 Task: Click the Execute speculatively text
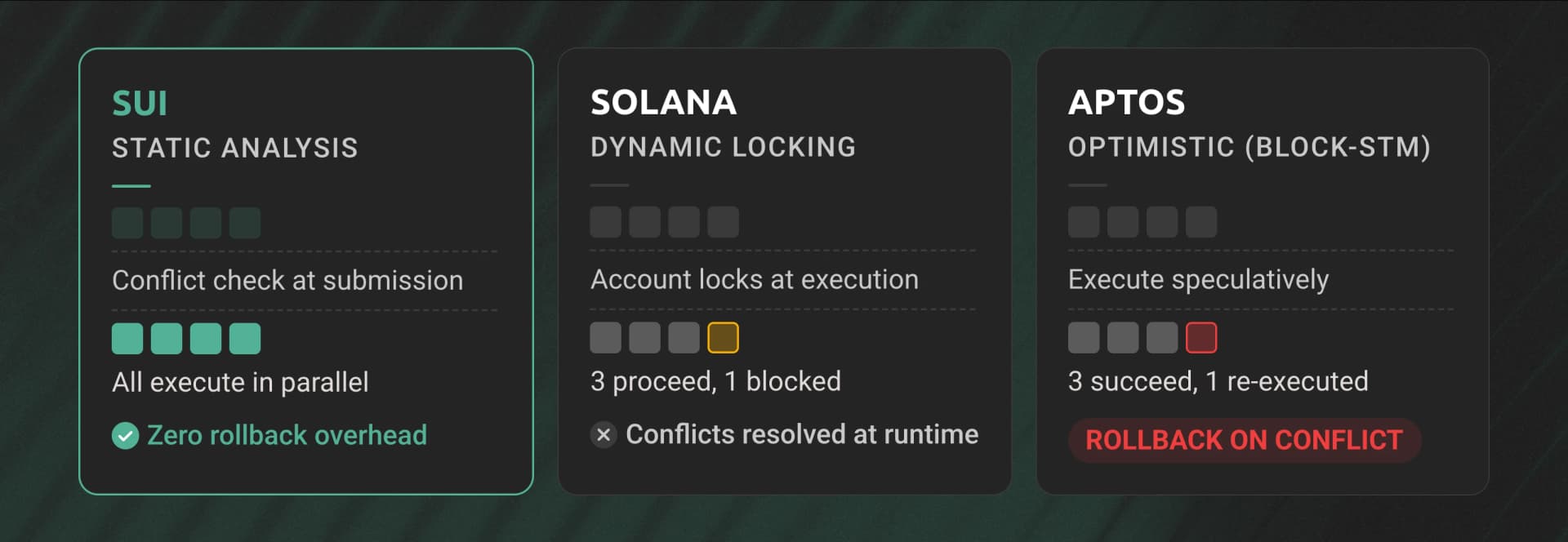tap(1198, 280)
